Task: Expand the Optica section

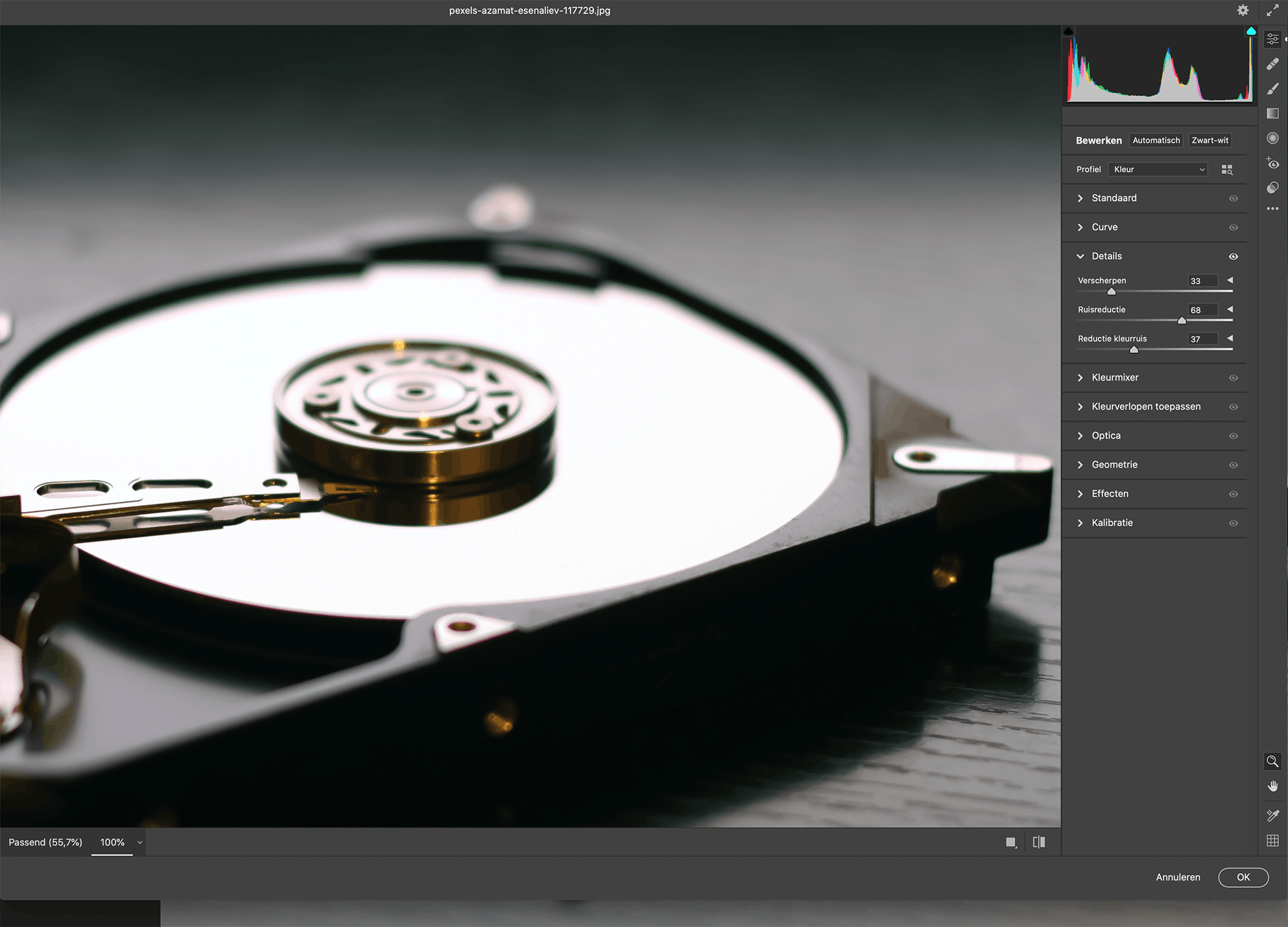Action: (1106, 436)
